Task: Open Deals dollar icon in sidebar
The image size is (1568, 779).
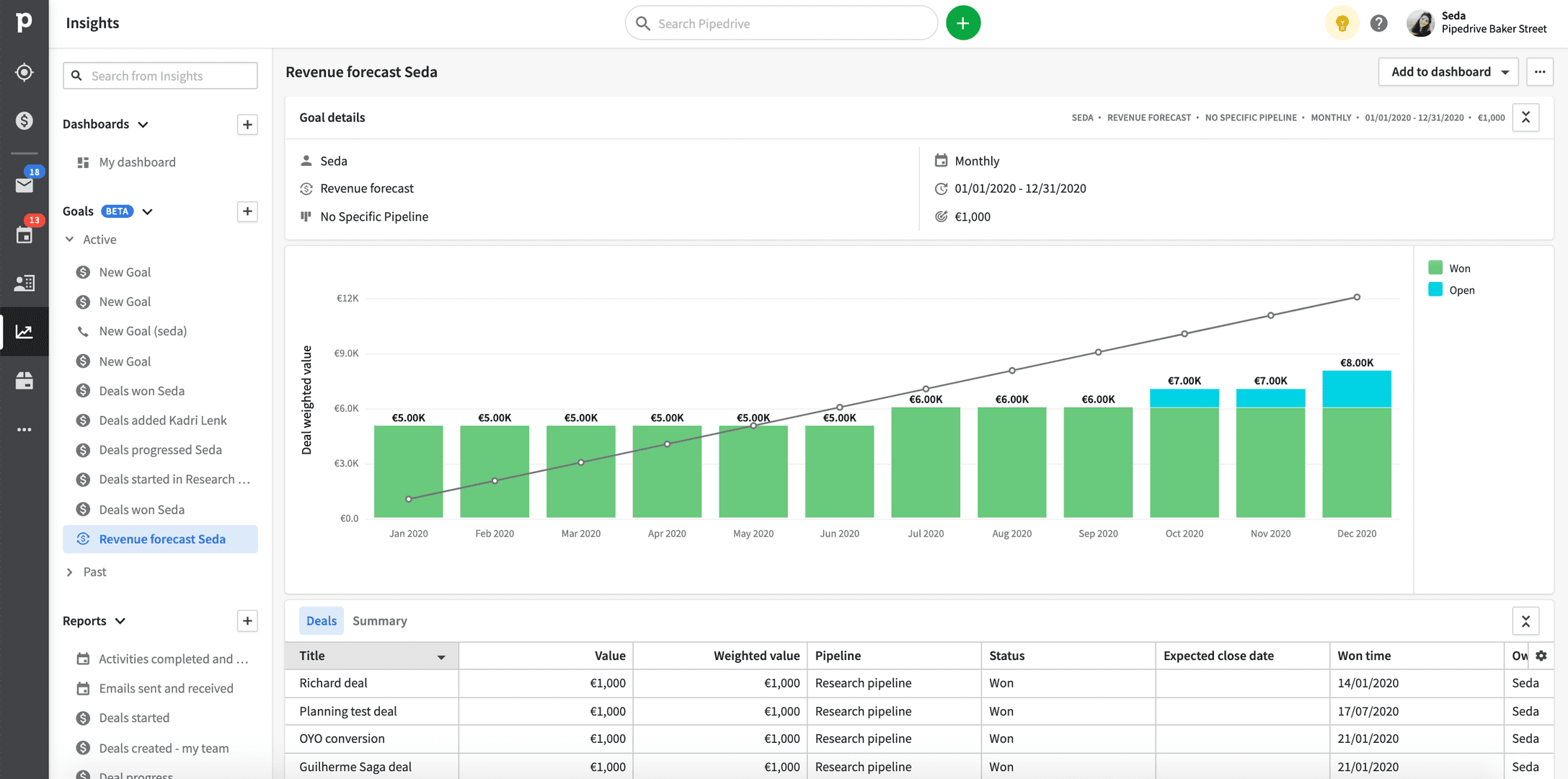Action: click(x=24, y=120)
